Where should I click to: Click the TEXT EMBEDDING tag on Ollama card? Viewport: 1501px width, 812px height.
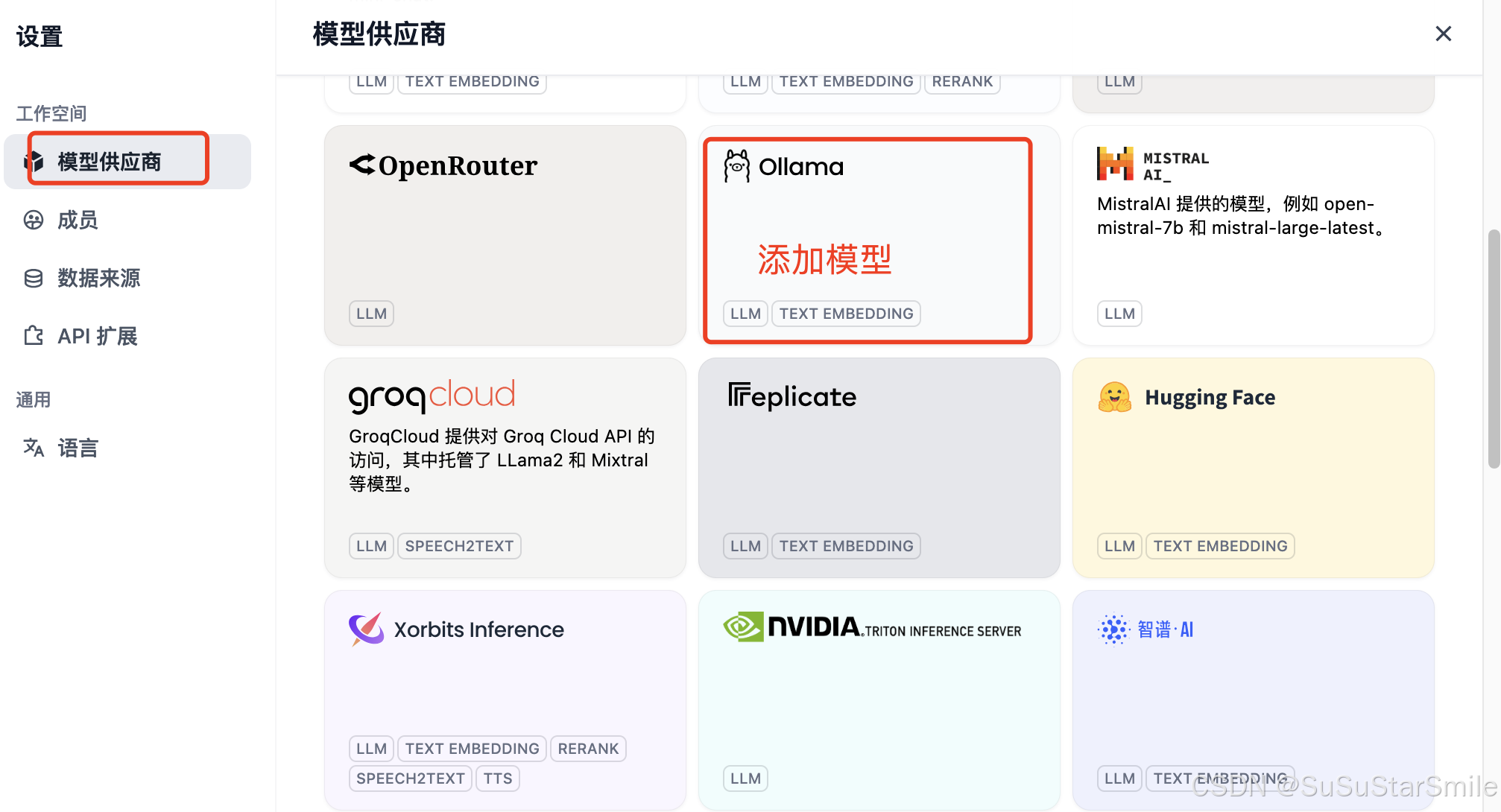846,314
